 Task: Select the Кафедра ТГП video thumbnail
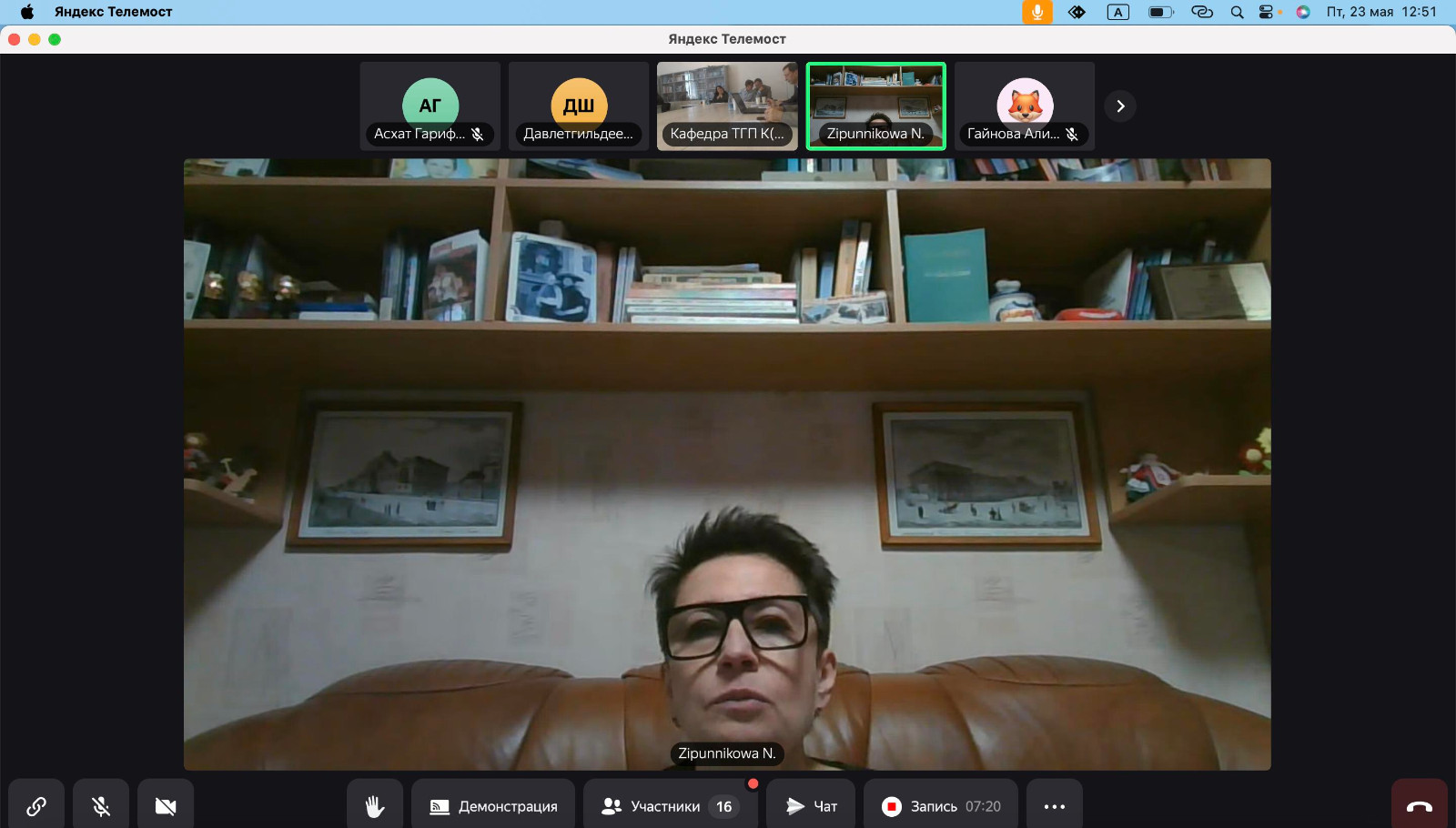727,106
